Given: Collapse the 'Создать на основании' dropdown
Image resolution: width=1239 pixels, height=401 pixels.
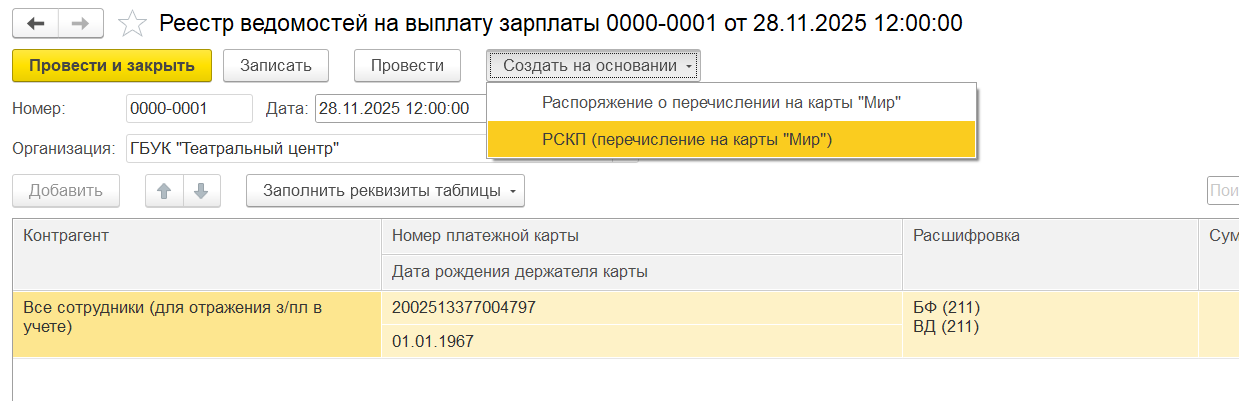Looking at the screenshot, I should [x=594, y=65].
